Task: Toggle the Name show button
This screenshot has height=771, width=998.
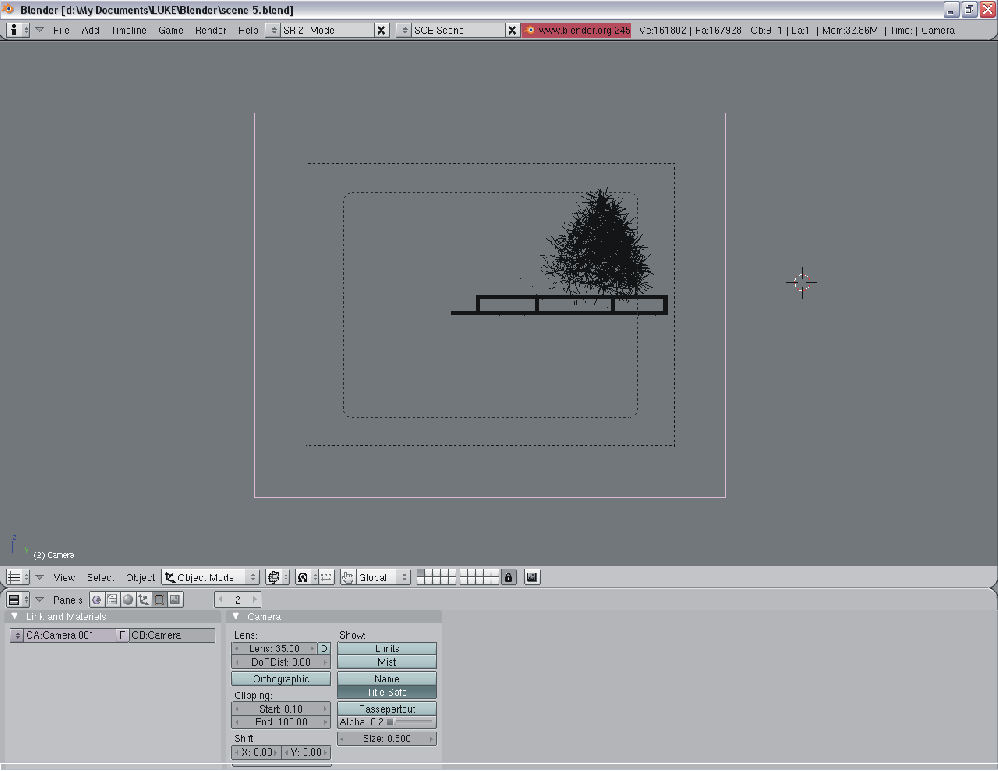Action: point(387,679)
